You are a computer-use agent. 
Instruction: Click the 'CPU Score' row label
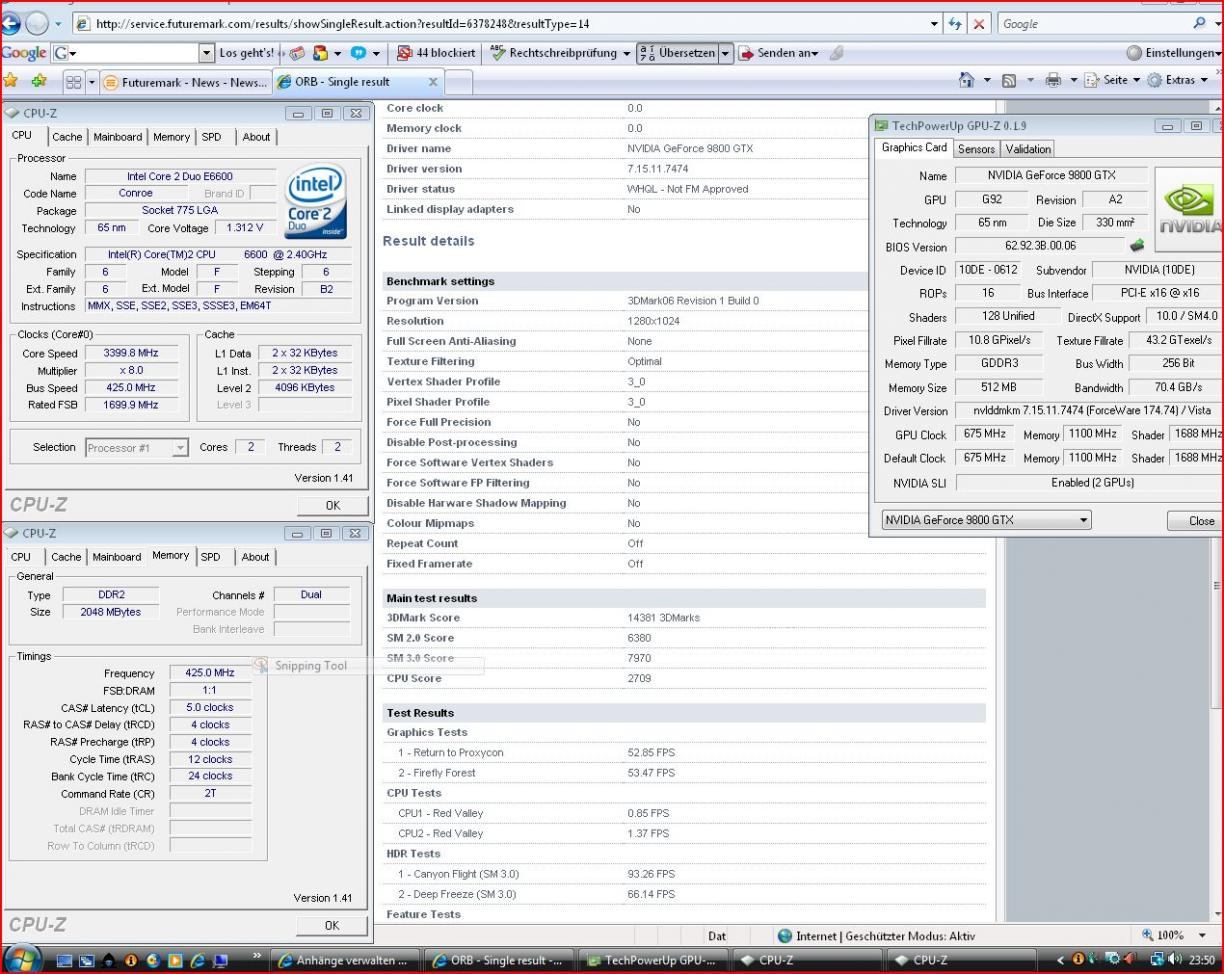coord(414,678)
